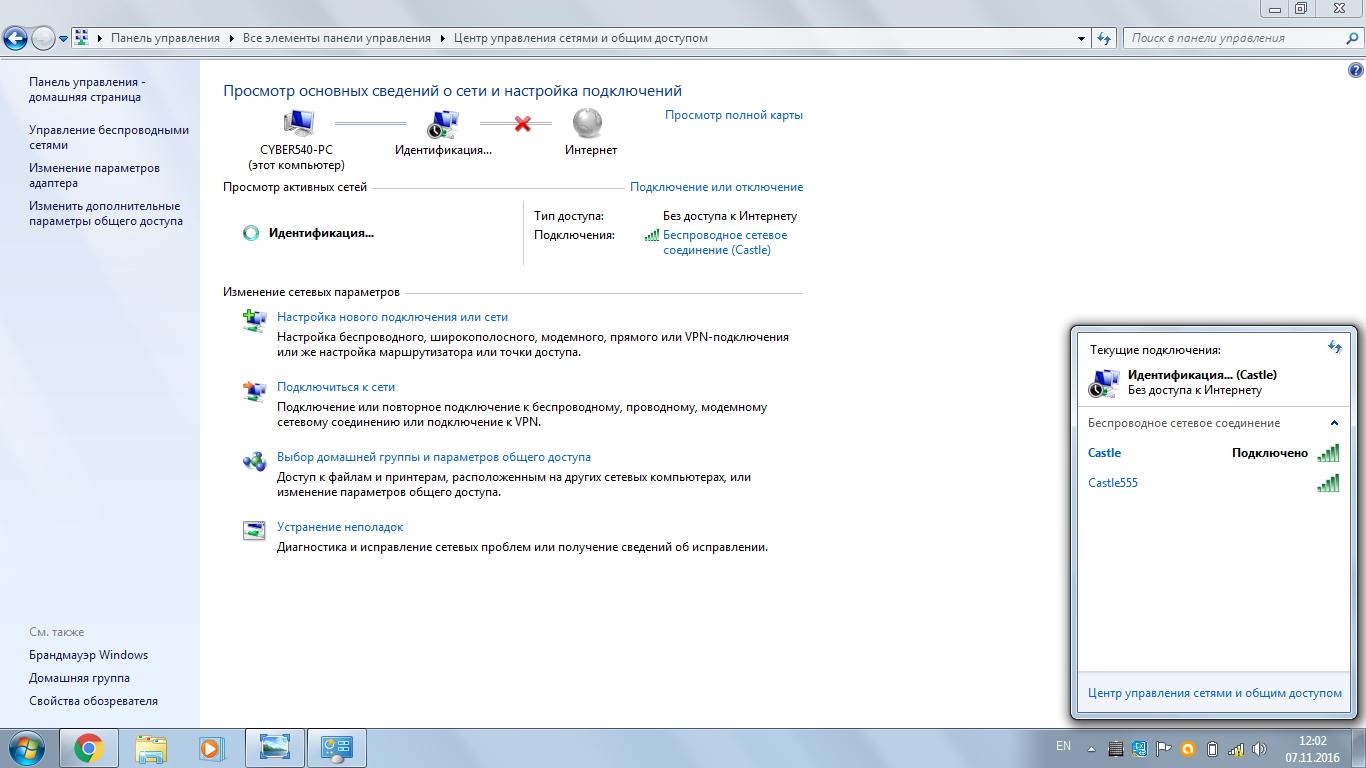Screen dimensions: 1366x768
Task: Open address bar history dropdown arrow
Action: pyautogui.click(x=1081, y=38)
